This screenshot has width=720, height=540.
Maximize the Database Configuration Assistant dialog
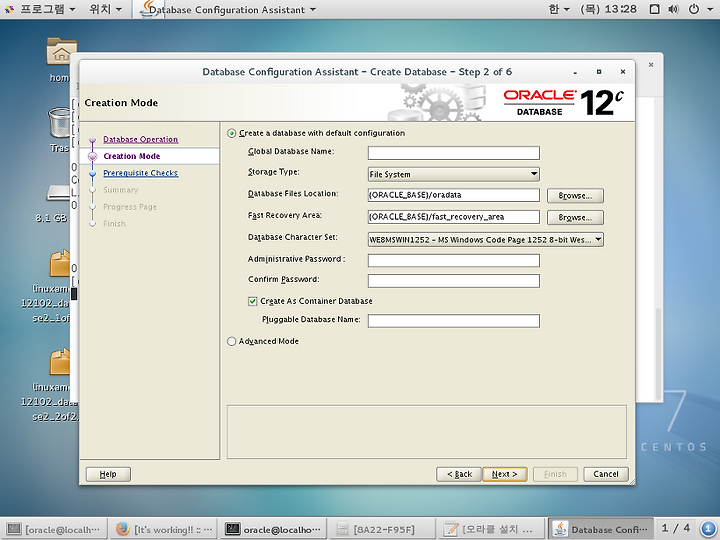[x=599, y=72]
